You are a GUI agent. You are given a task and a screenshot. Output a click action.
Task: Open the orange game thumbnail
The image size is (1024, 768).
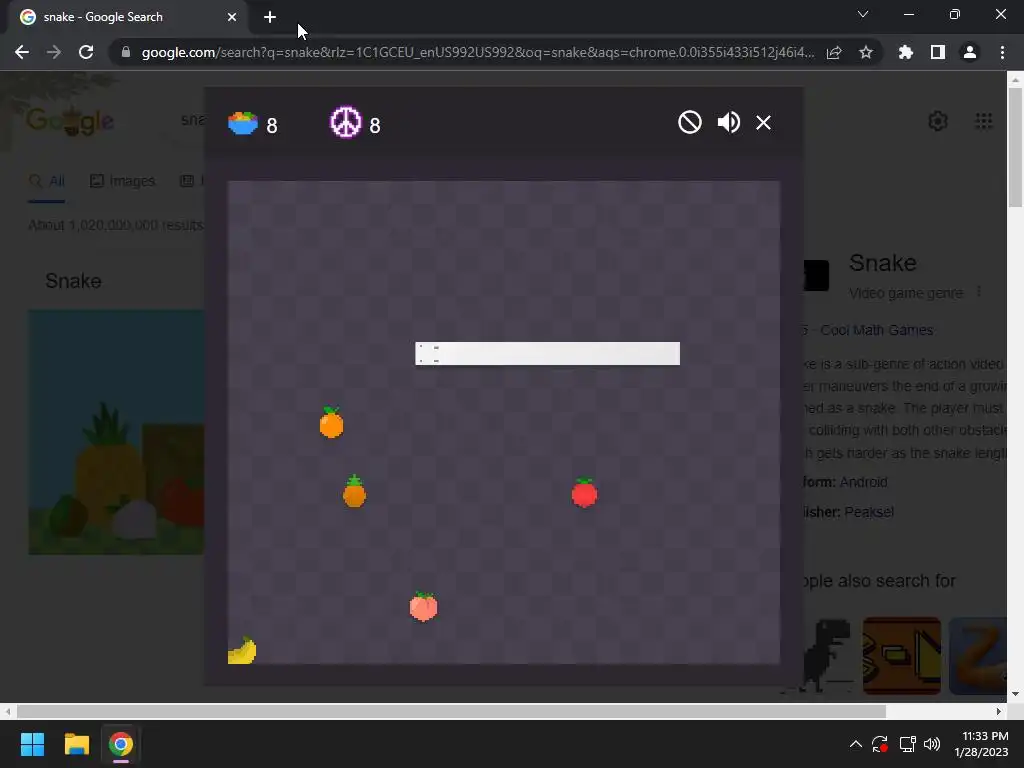pos(902,656)
